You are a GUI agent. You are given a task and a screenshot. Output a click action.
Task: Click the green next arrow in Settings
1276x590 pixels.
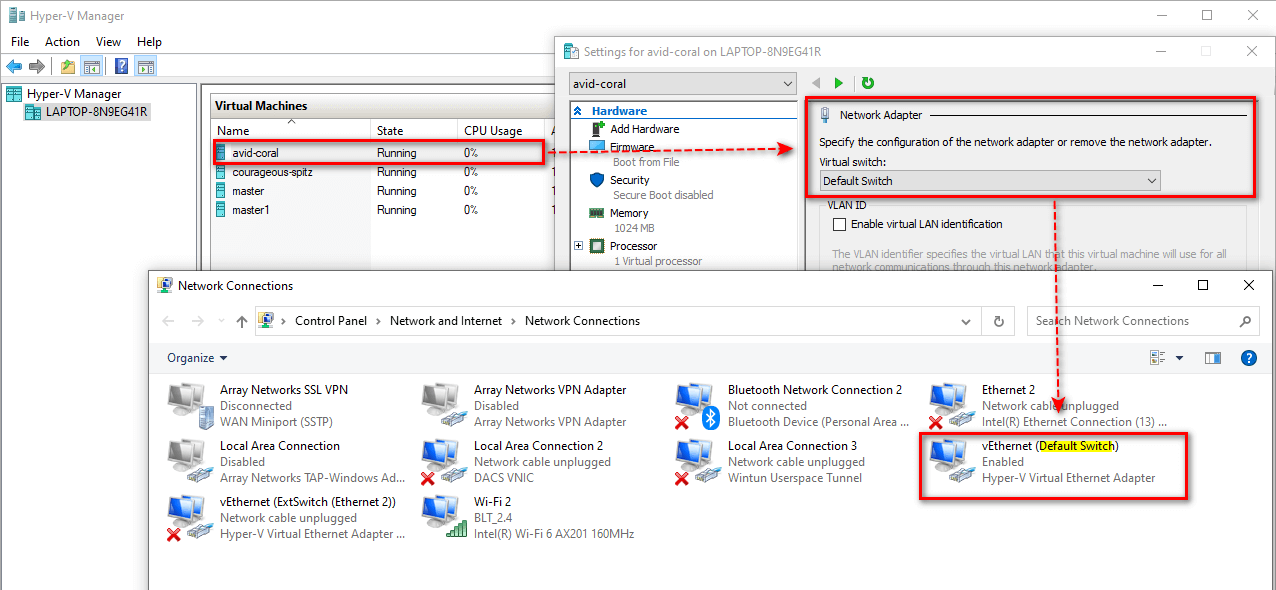839,83
